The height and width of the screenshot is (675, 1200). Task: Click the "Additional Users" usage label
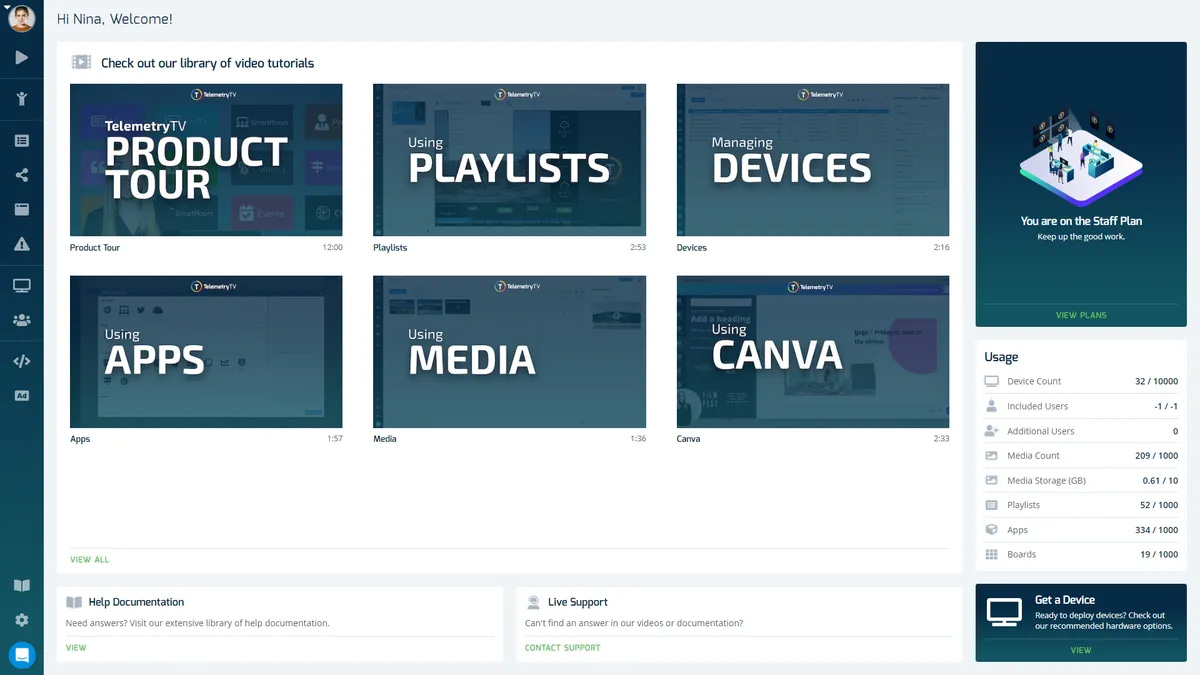(1041, 431)
